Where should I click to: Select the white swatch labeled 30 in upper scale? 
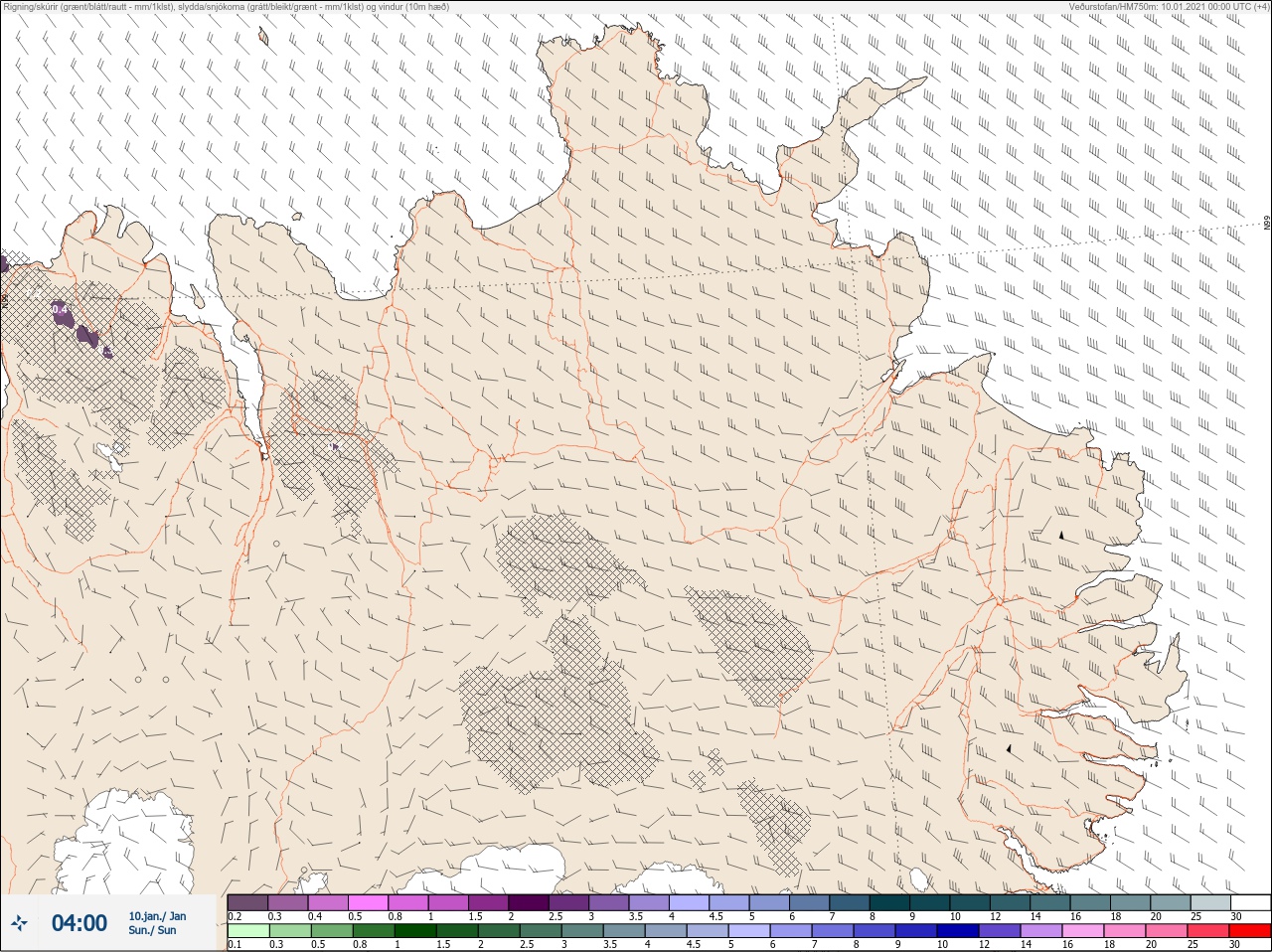(1251, 902)
